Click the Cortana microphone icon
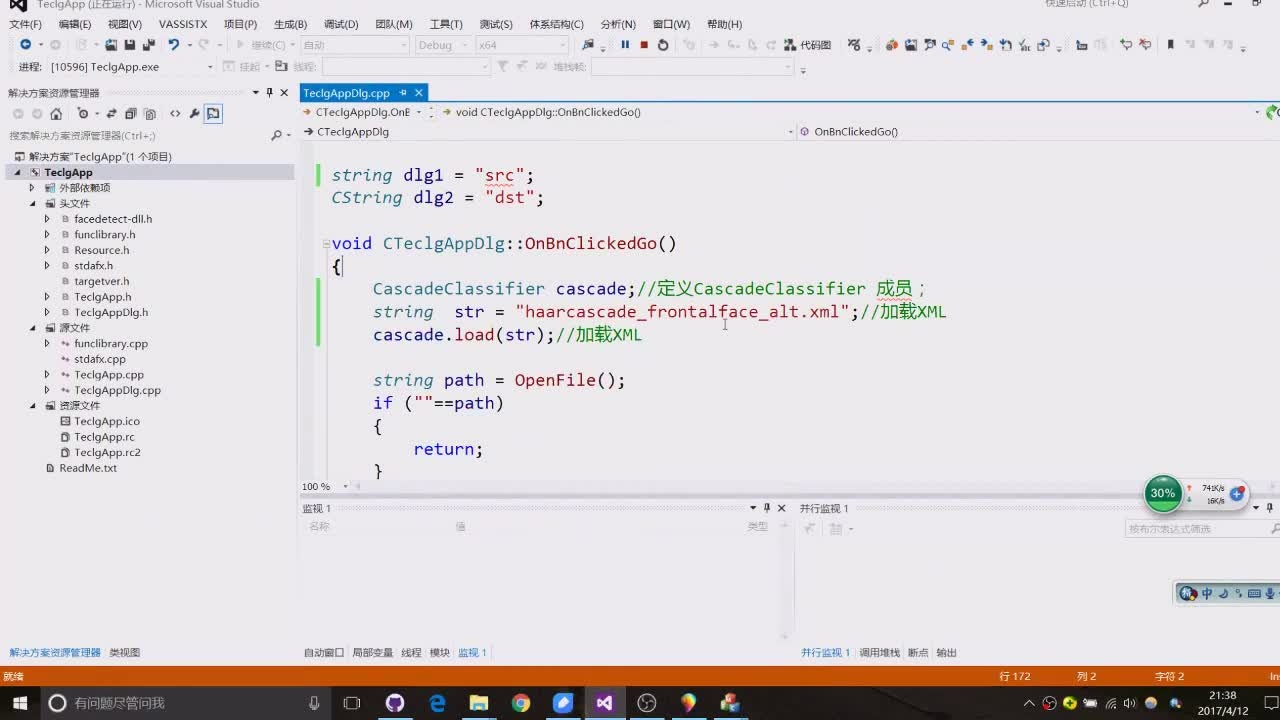The height and width of the screenshot is (720, 1280). (314, 703)
